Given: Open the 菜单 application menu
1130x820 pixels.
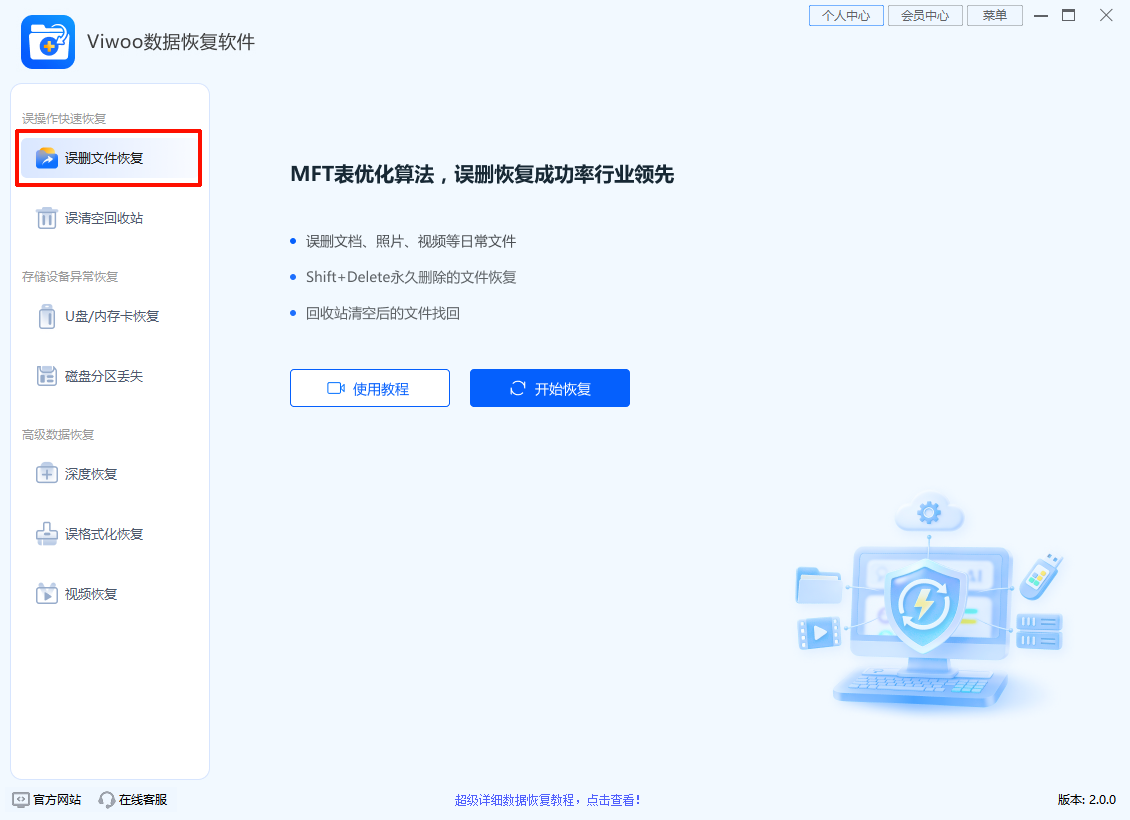Looking at the screenshot, I should [x=994, y=15].
